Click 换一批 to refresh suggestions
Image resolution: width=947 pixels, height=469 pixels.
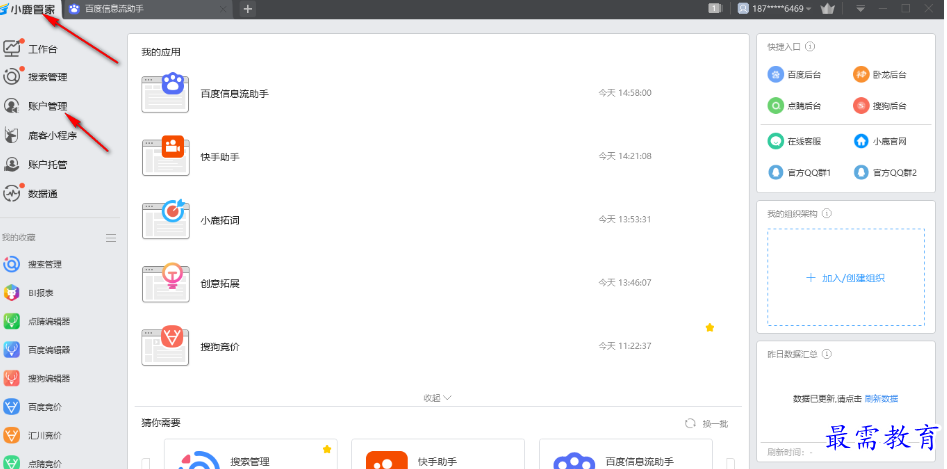pyautogui.click(x=707, y=424)
